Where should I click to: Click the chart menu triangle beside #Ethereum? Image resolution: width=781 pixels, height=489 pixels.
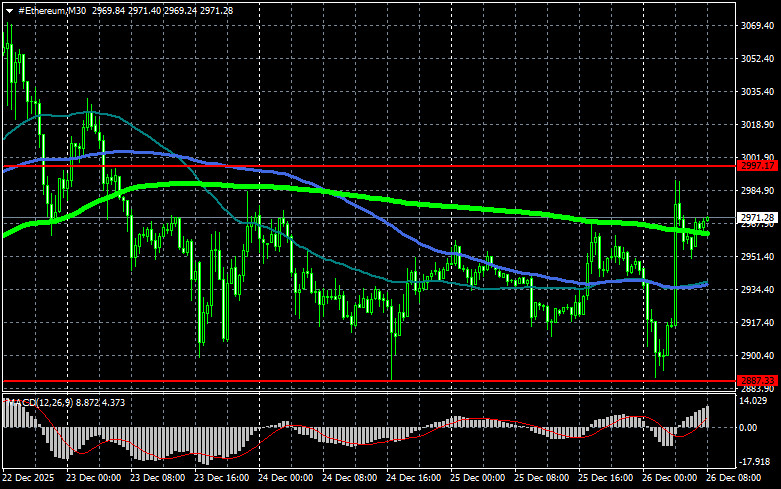tap(9, 11)
